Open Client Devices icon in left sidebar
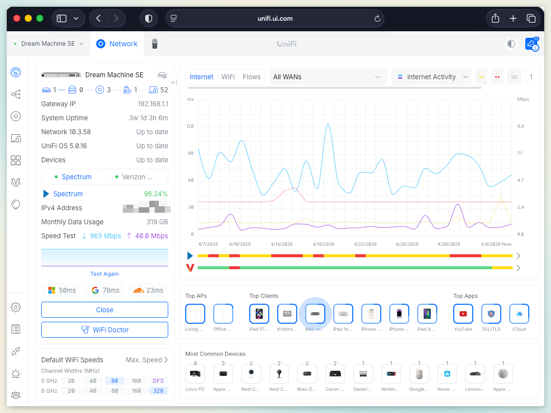The height and width of the screenshot is (413, 551). point(16,138)
